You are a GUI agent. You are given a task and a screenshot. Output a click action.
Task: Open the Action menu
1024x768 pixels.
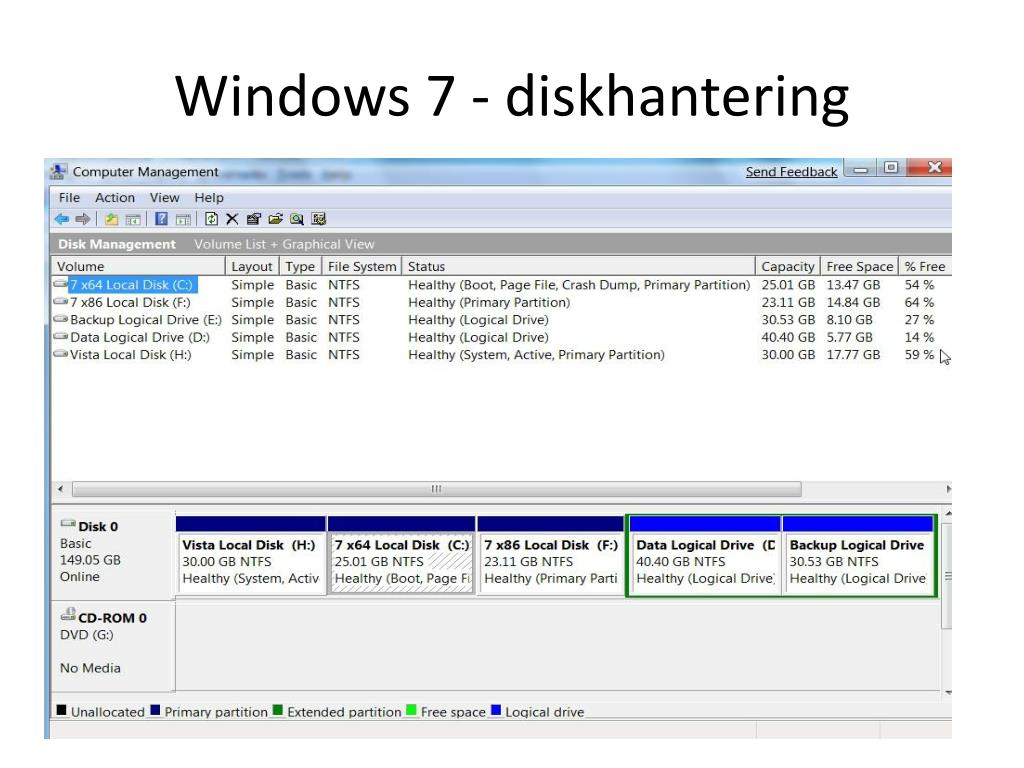[x=115, y=198]
